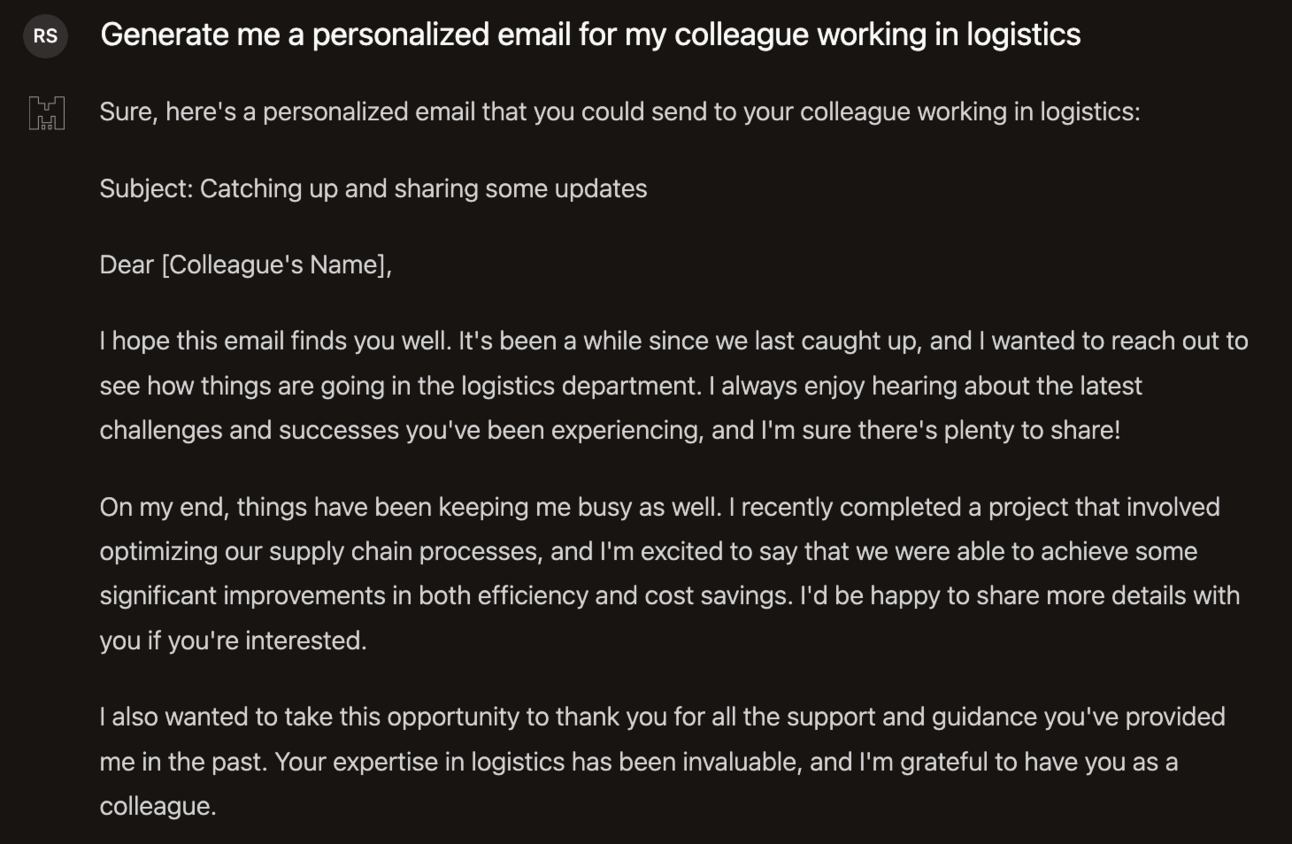Viewport: 1292px width, 844px height.
Task: Click the assistant's intro sentence starting 'Sure, here's'
Action: pyautogui.click(x=619, y=111)
